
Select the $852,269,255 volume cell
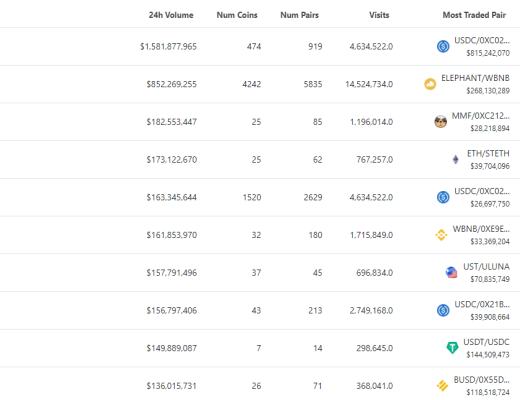172,84
